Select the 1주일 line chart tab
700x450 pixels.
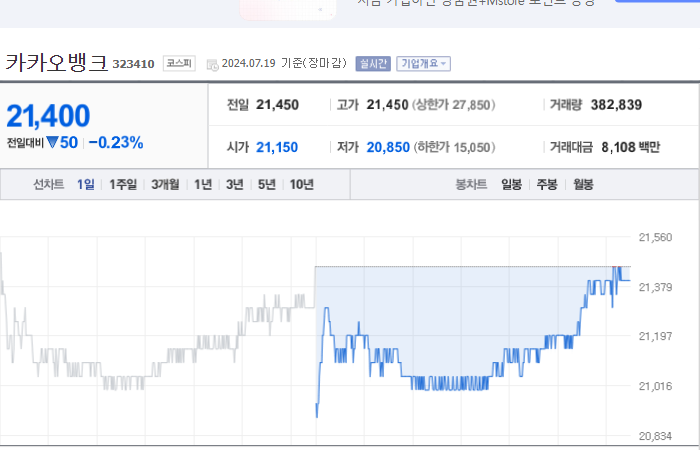pyautogui.click(x=123, y=184)
